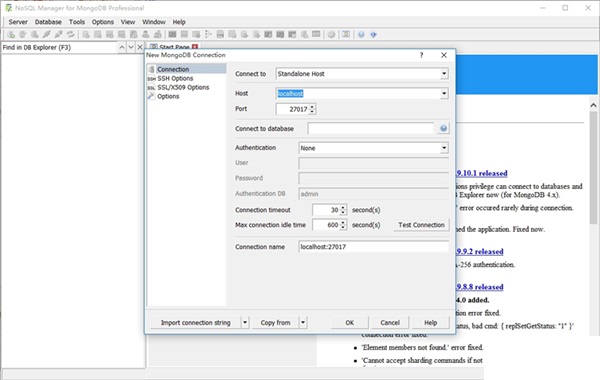Viewport: 600px width, 380px height.
Task: Decrease the Port value
Action: pos(312,111)
